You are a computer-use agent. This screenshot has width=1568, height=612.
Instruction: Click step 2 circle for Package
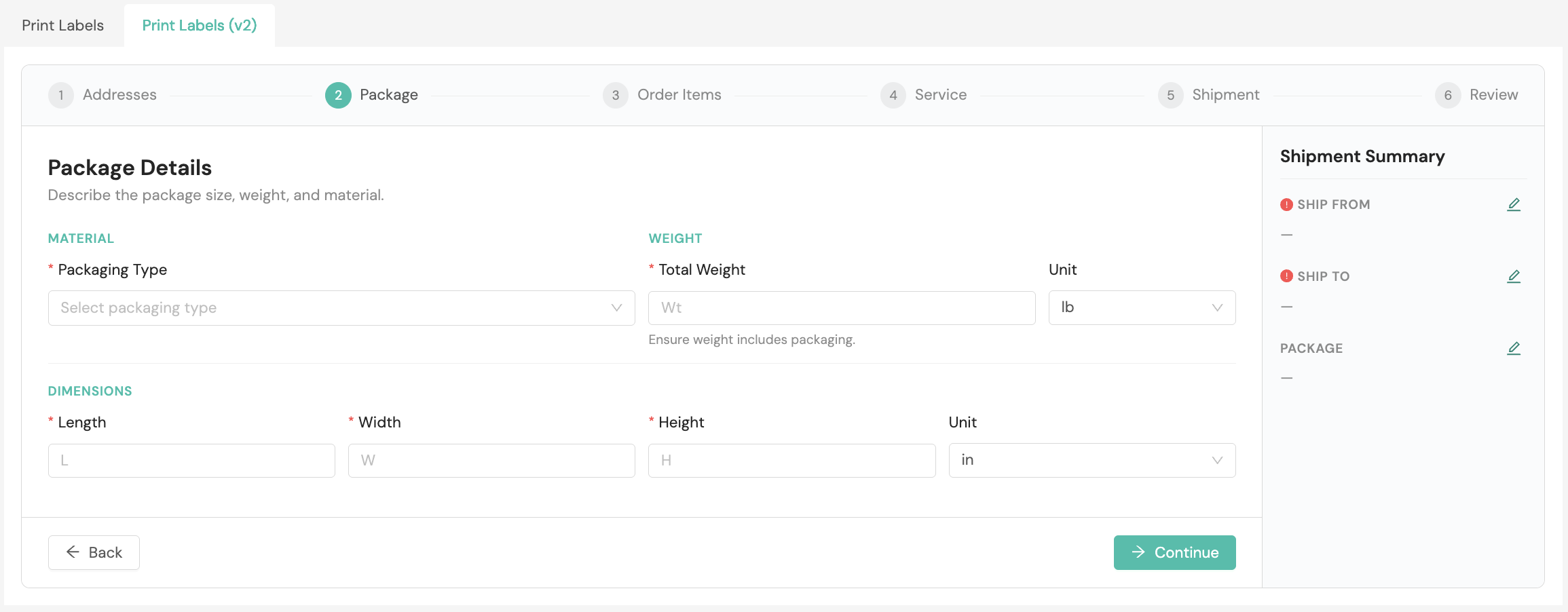point(338,95)
